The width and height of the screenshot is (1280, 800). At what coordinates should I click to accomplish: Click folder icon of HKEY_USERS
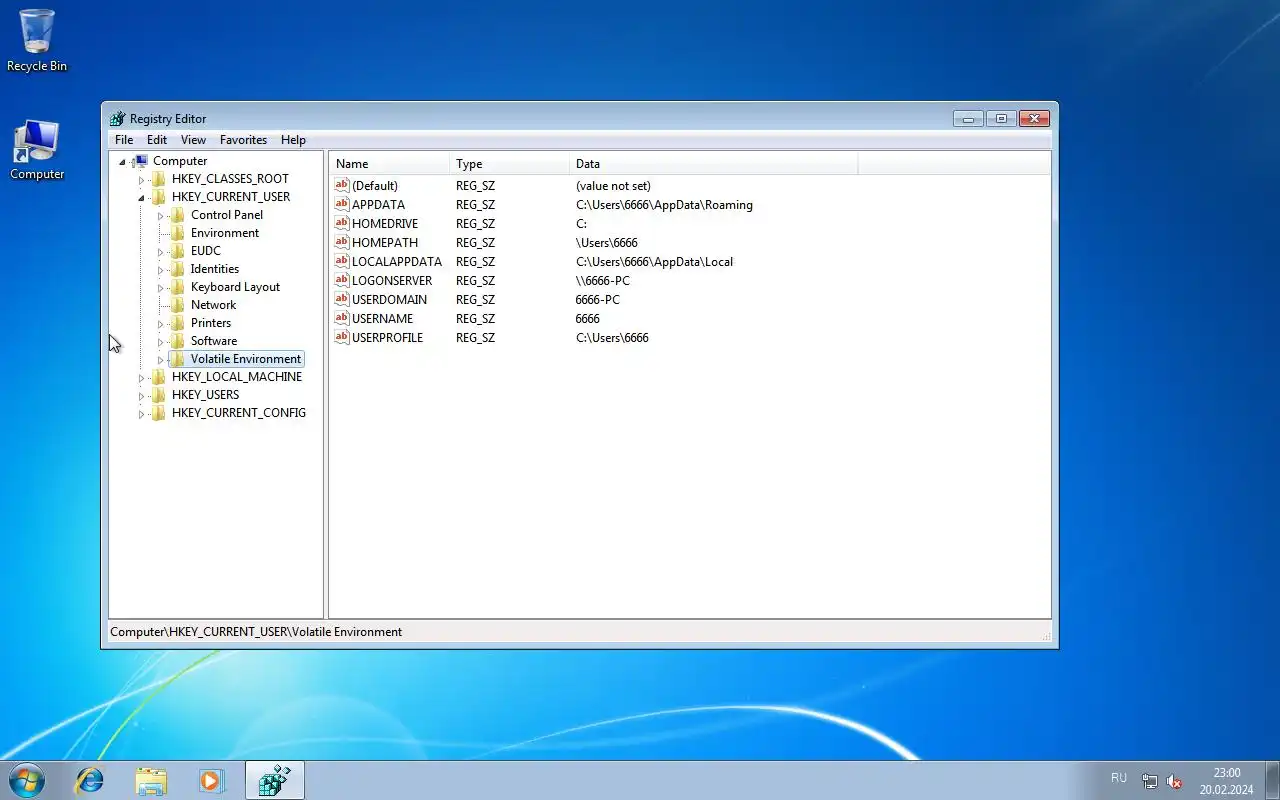tap(158, 395)
